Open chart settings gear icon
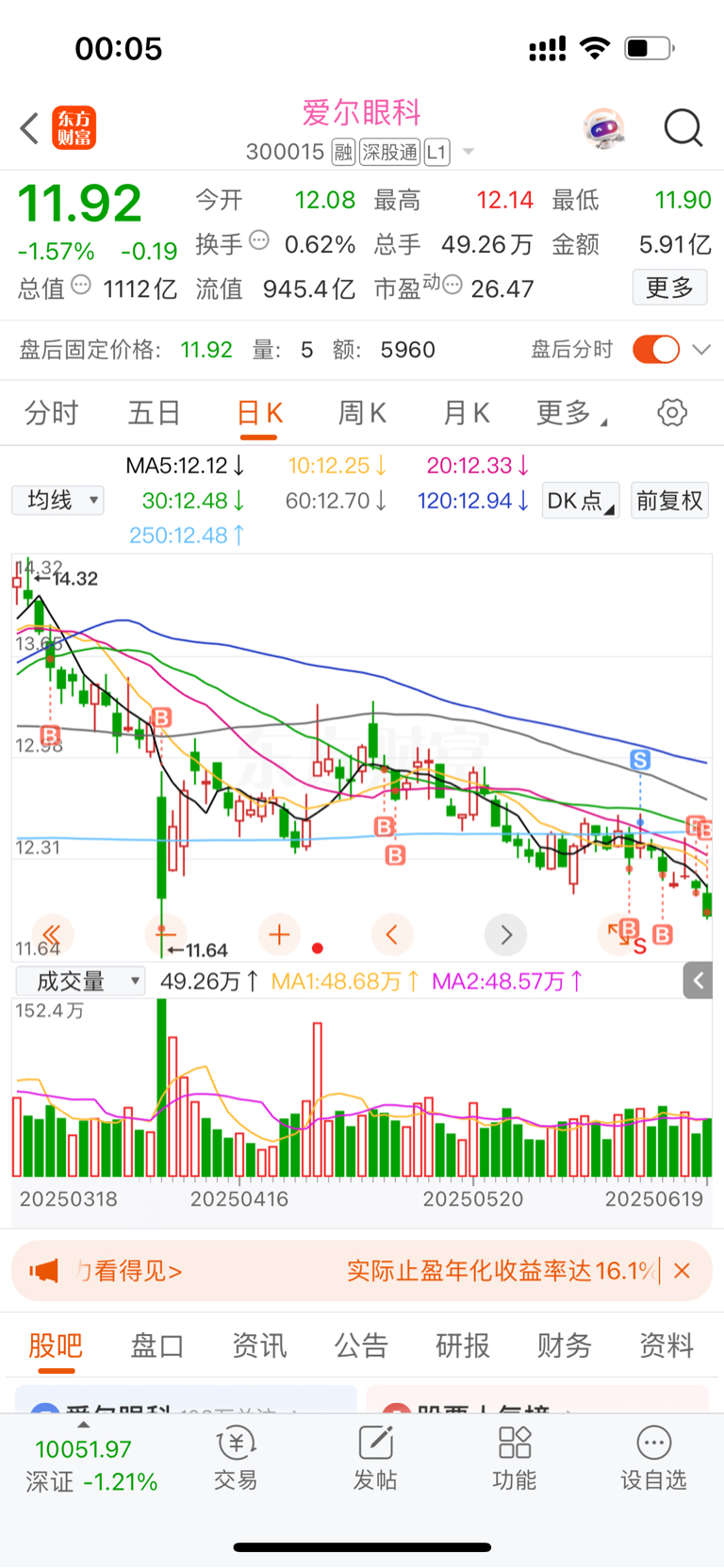Screen dimensions: 724x1568 coord(672,412)
